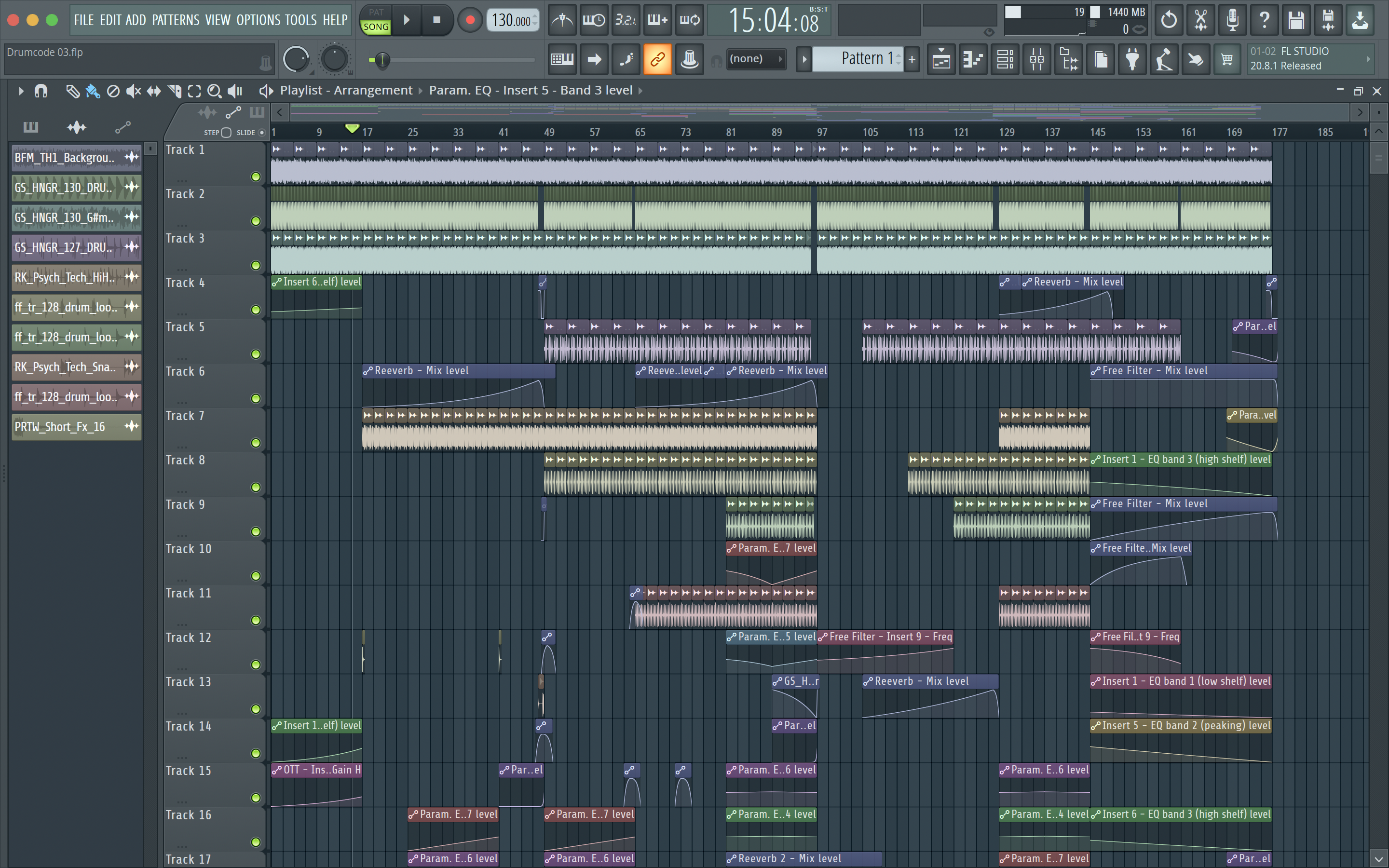Switch to SONG mode
1389x868 pixels.
(x=376, y=27)
